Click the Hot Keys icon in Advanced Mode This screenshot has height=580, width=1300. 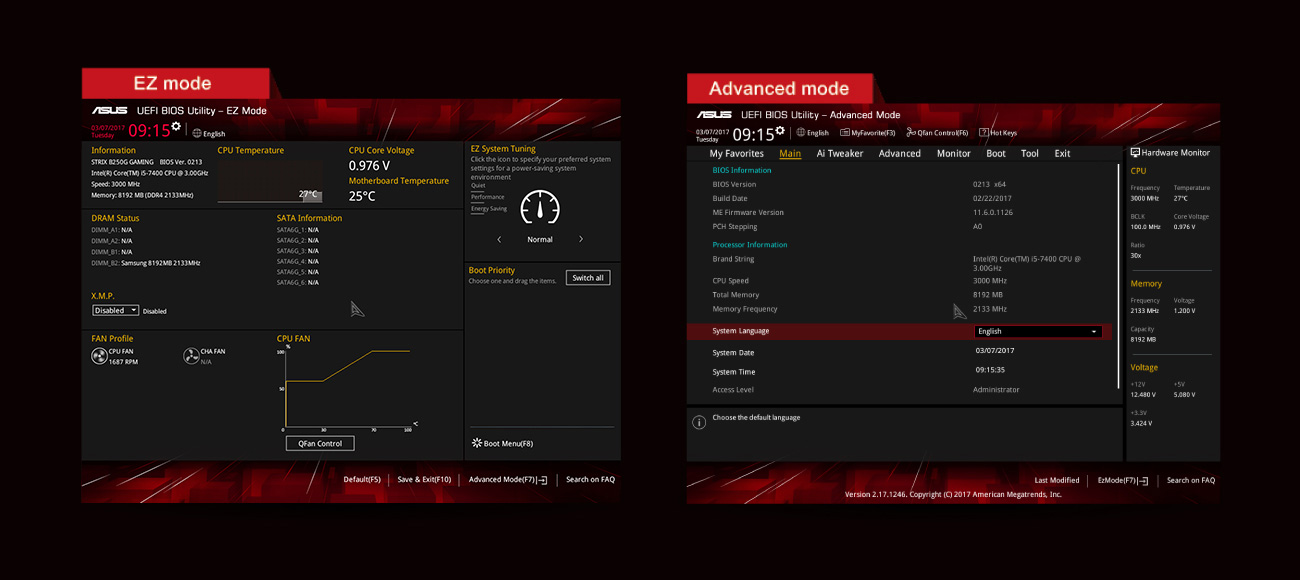[984, 132]
